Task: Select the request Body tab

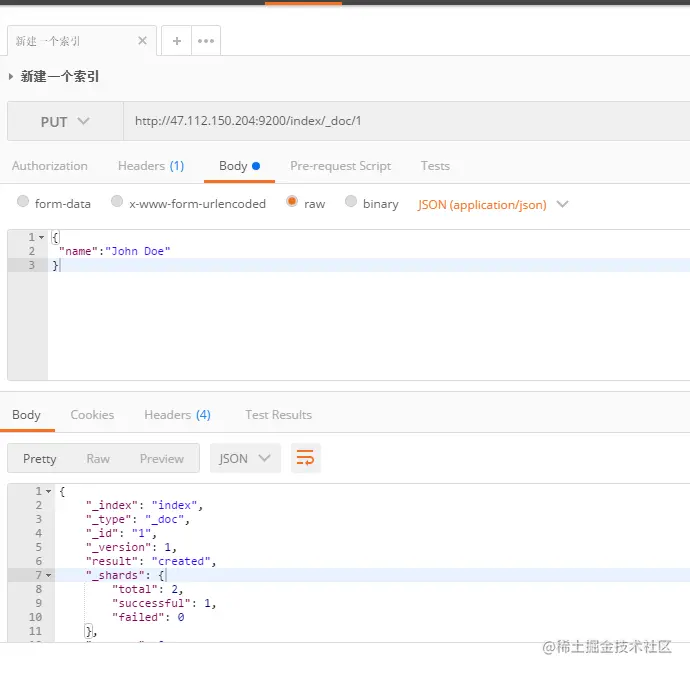Action: (x=239, y=166)
